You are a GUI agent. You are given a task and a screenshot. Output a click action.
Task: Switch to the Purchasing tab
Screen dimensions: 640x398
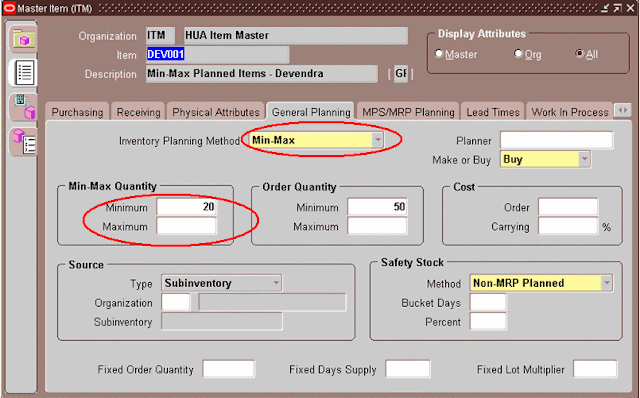coord(77,112)
